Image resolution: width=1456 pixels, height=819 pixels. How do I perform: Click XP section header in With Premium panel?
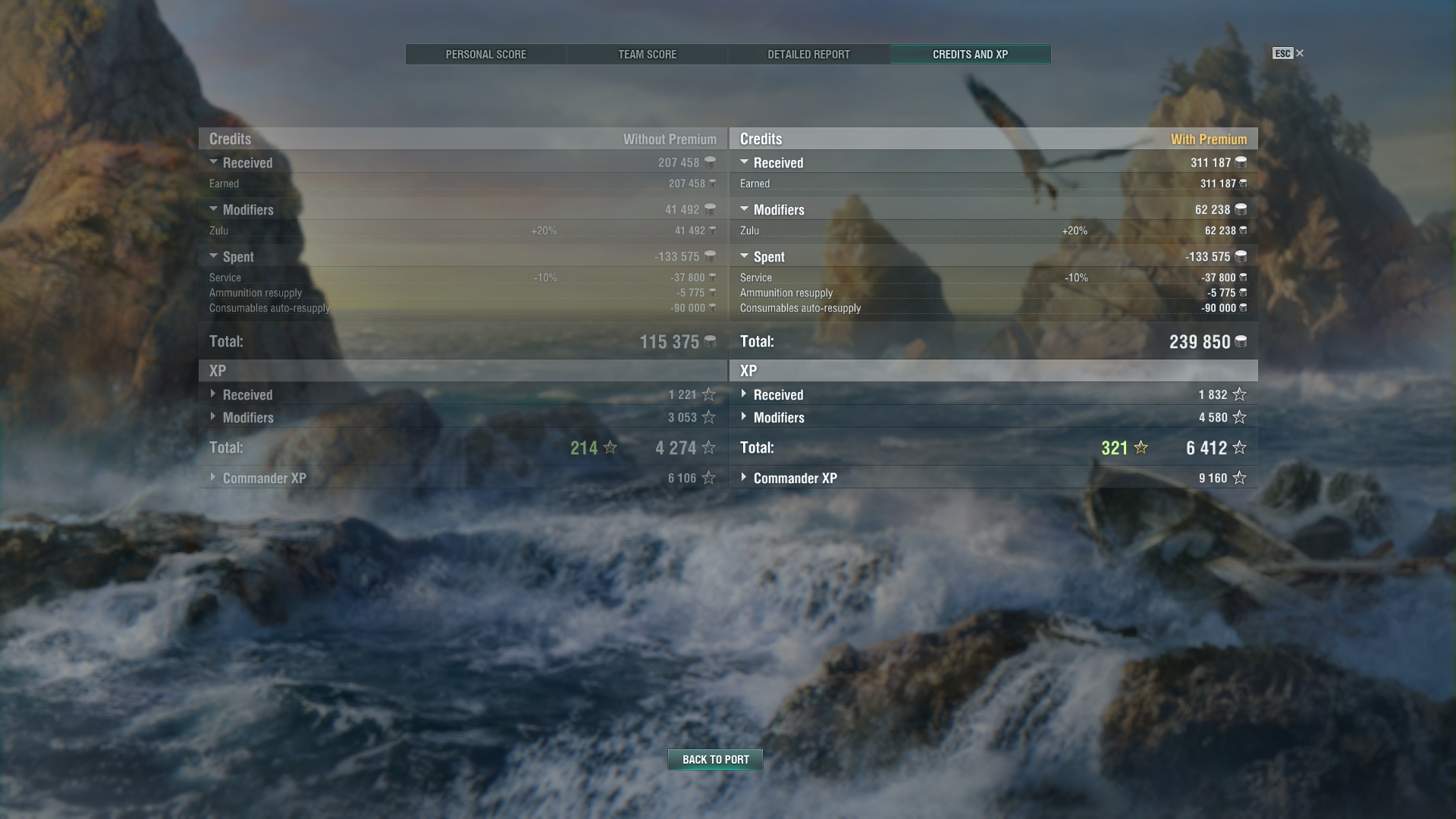point(993,371)
